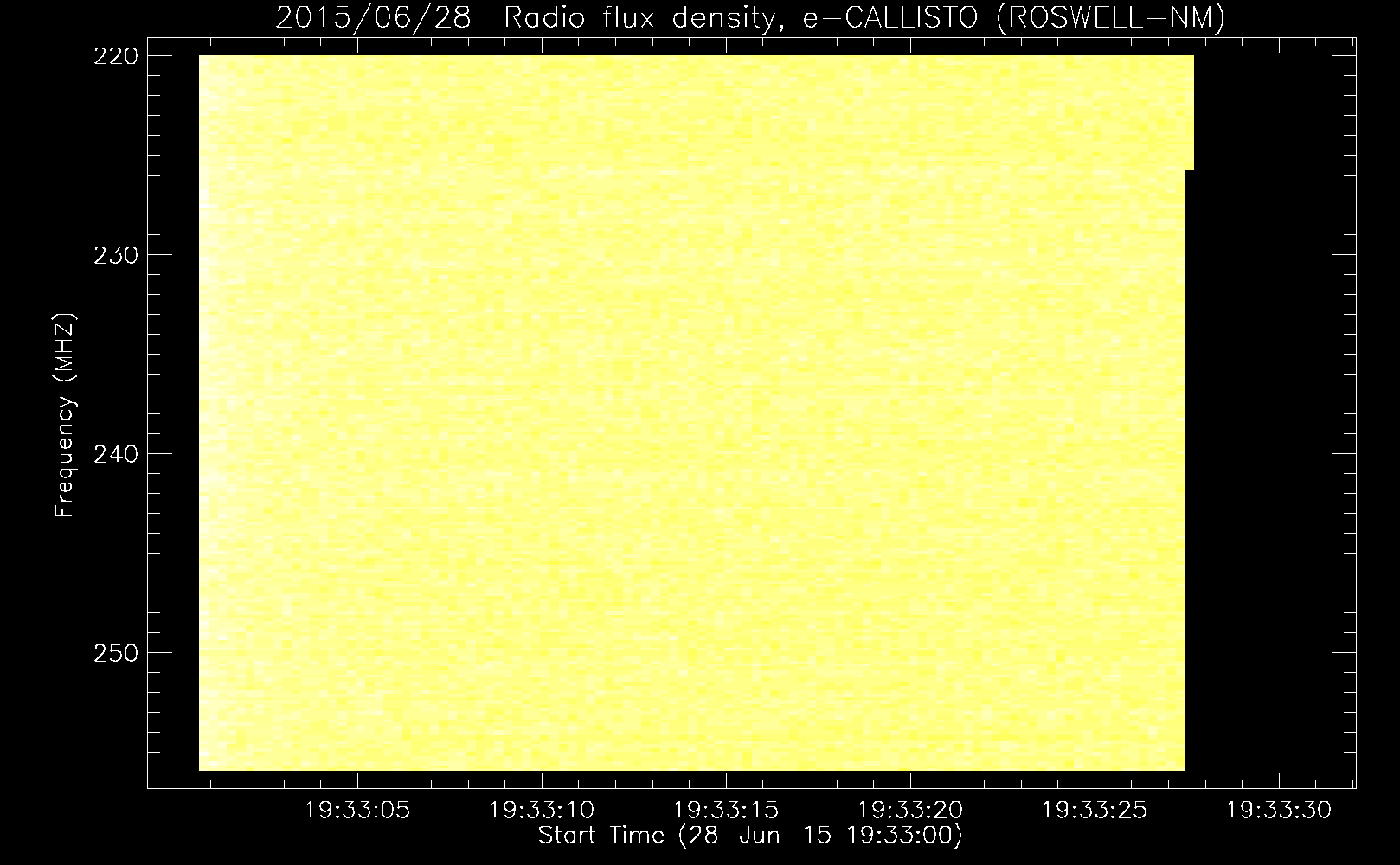Click the plot title "Radio flux density, e-CALLISTO (ROSWELL-NM)"

(864, 18)
